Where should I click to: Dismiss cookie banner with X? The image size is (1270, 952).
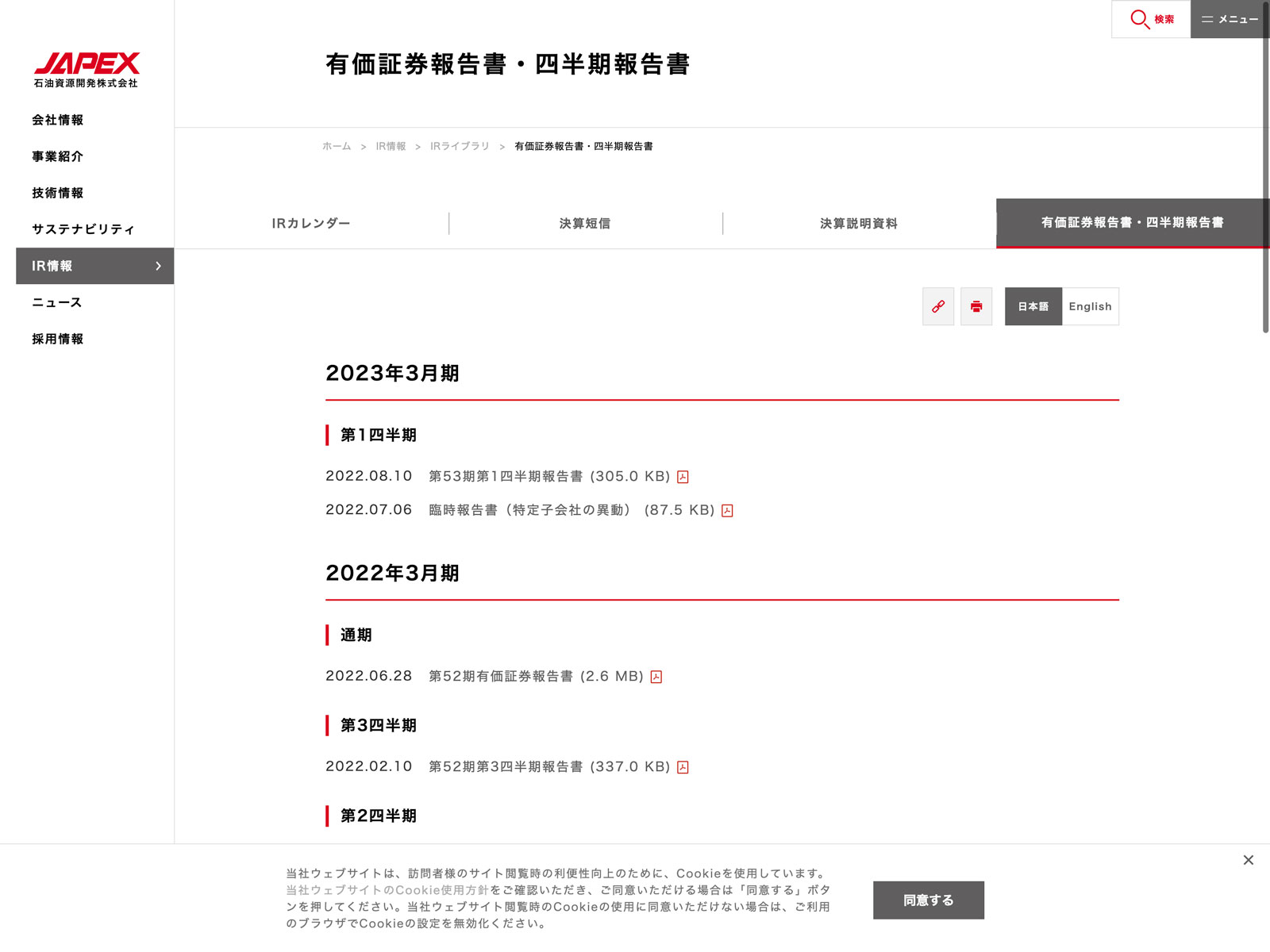pyautogui.click(x=1249, y=860)
